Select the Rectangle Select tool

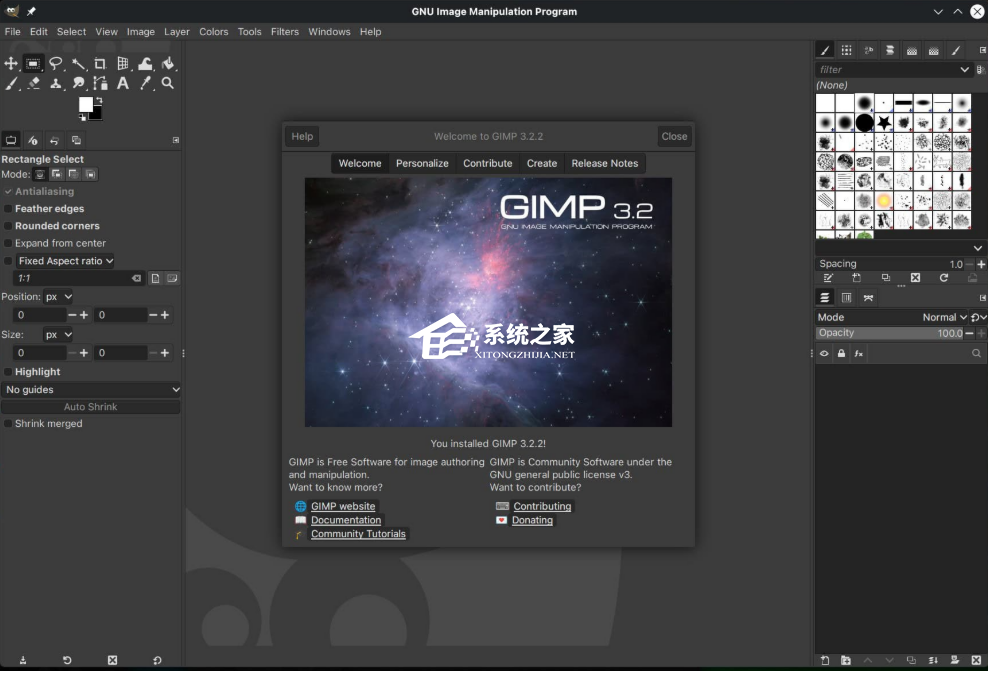[x=33, y=63]
